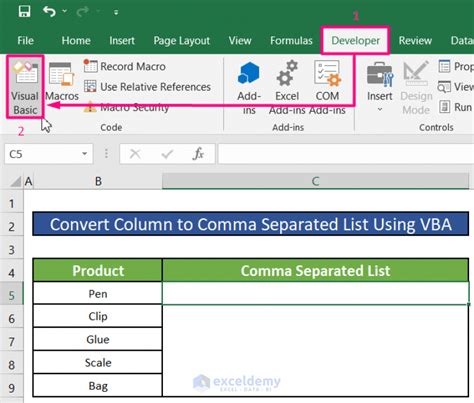Viewport: 474px width, 403px height.
Task: Open the Data tab
Action: 462,41
